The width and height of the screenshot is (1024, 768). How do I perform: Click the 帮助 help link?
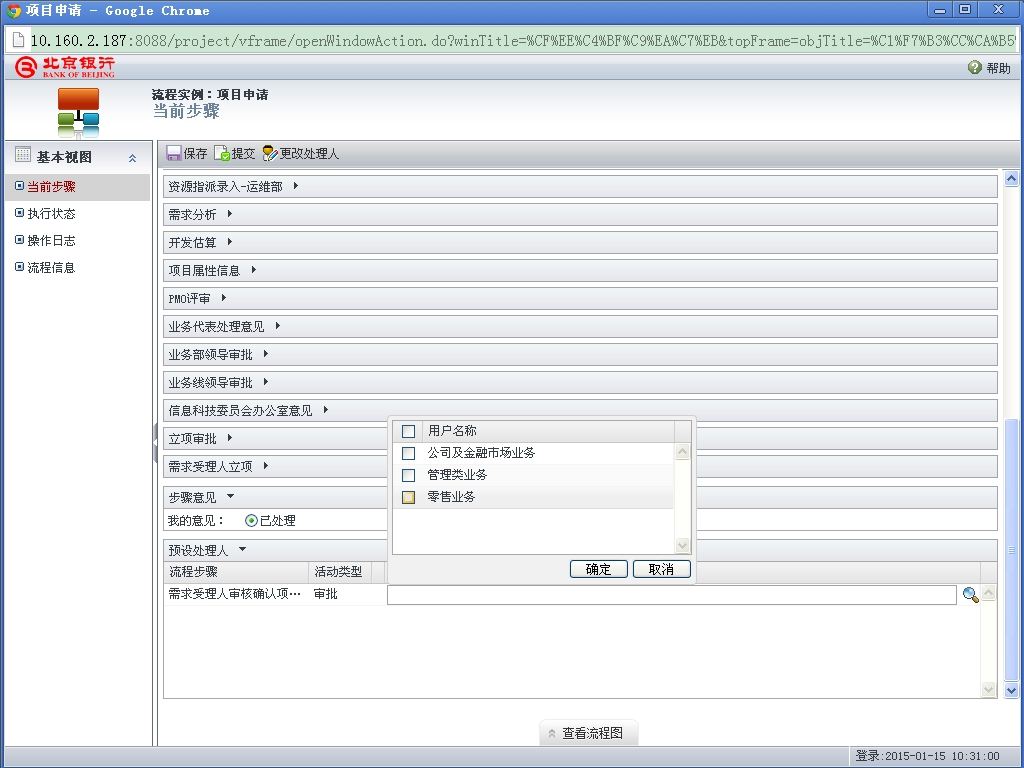click(x=998, y=68)
